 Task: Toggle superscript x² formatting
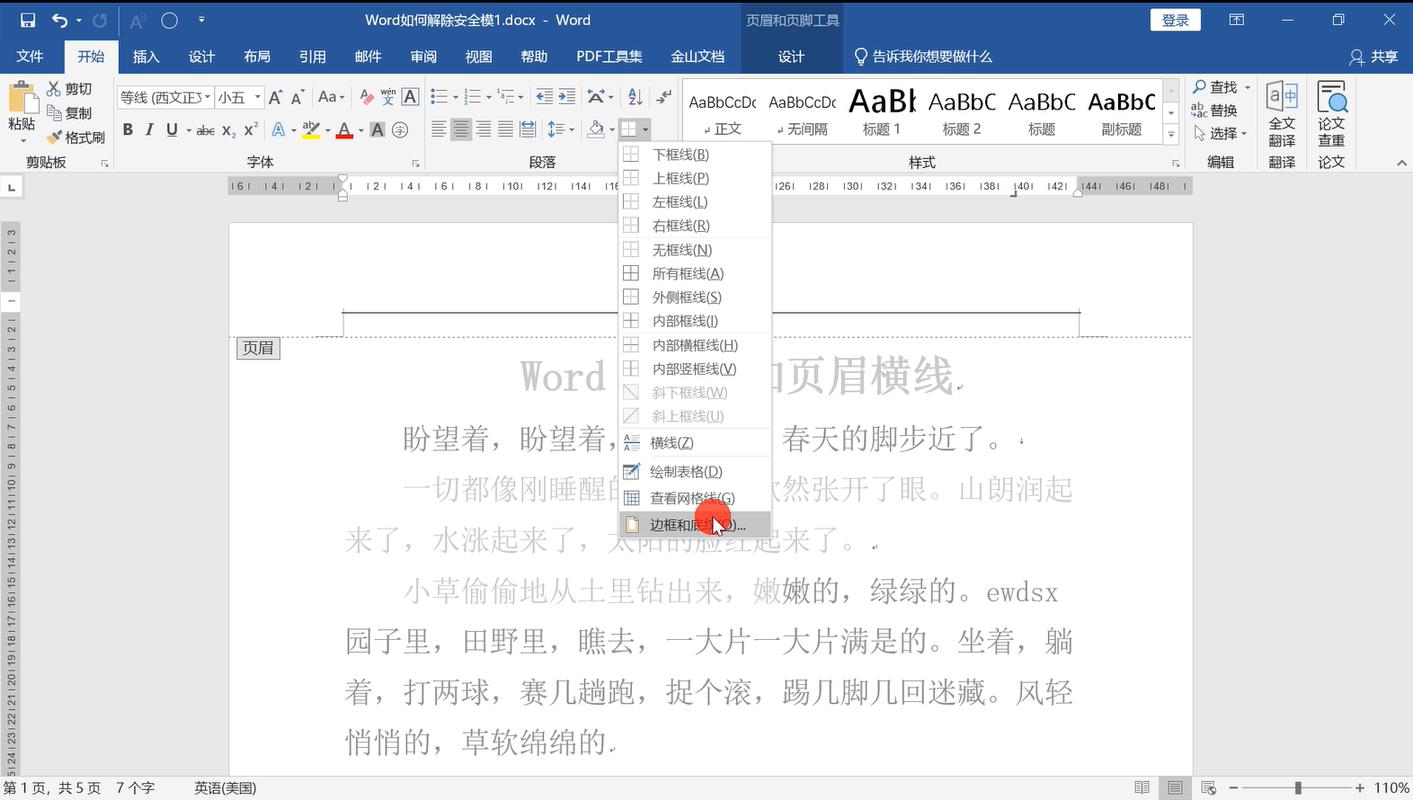251,129
